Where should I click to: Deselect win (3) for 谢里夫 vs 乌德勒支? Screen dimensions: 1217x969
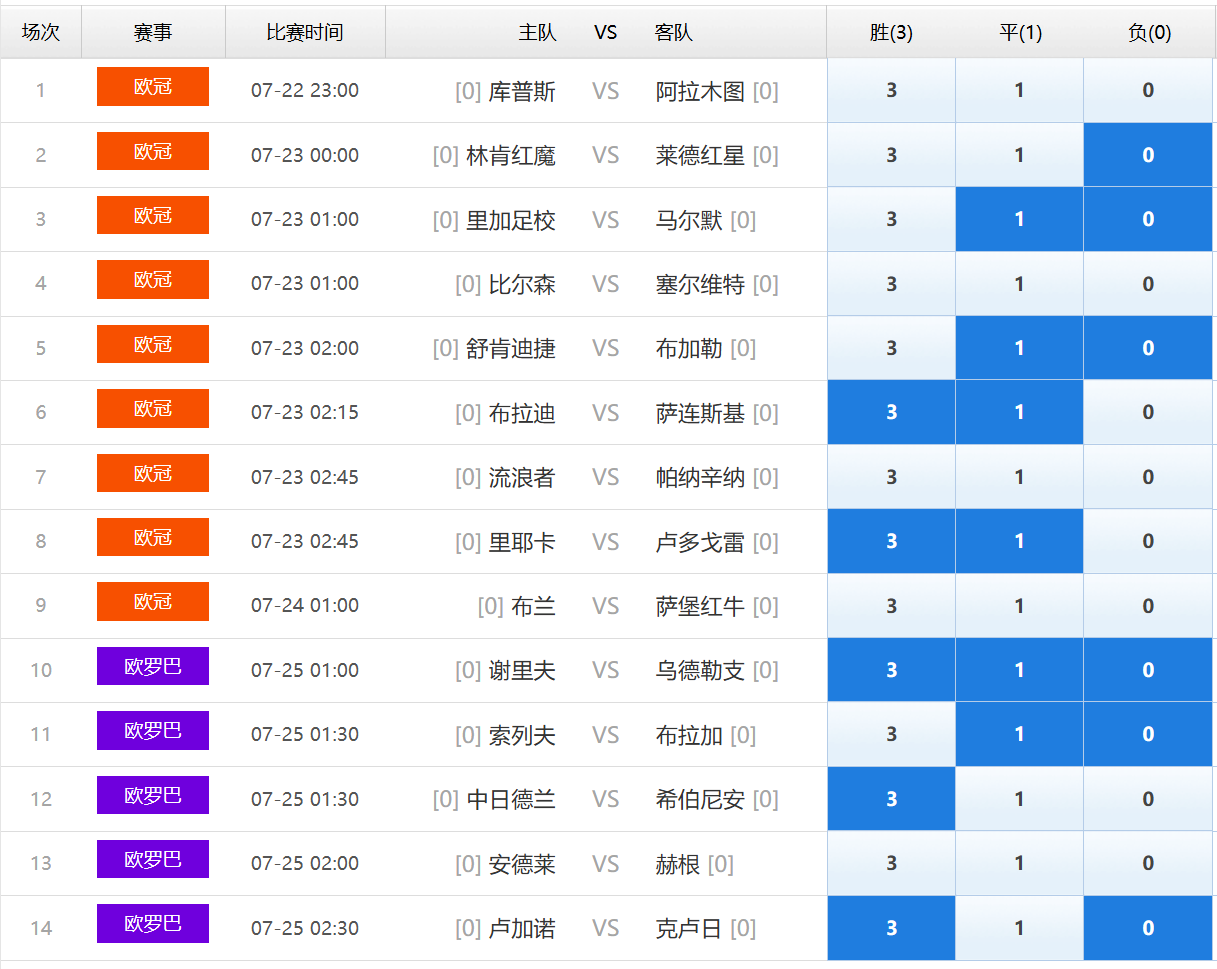891,670
